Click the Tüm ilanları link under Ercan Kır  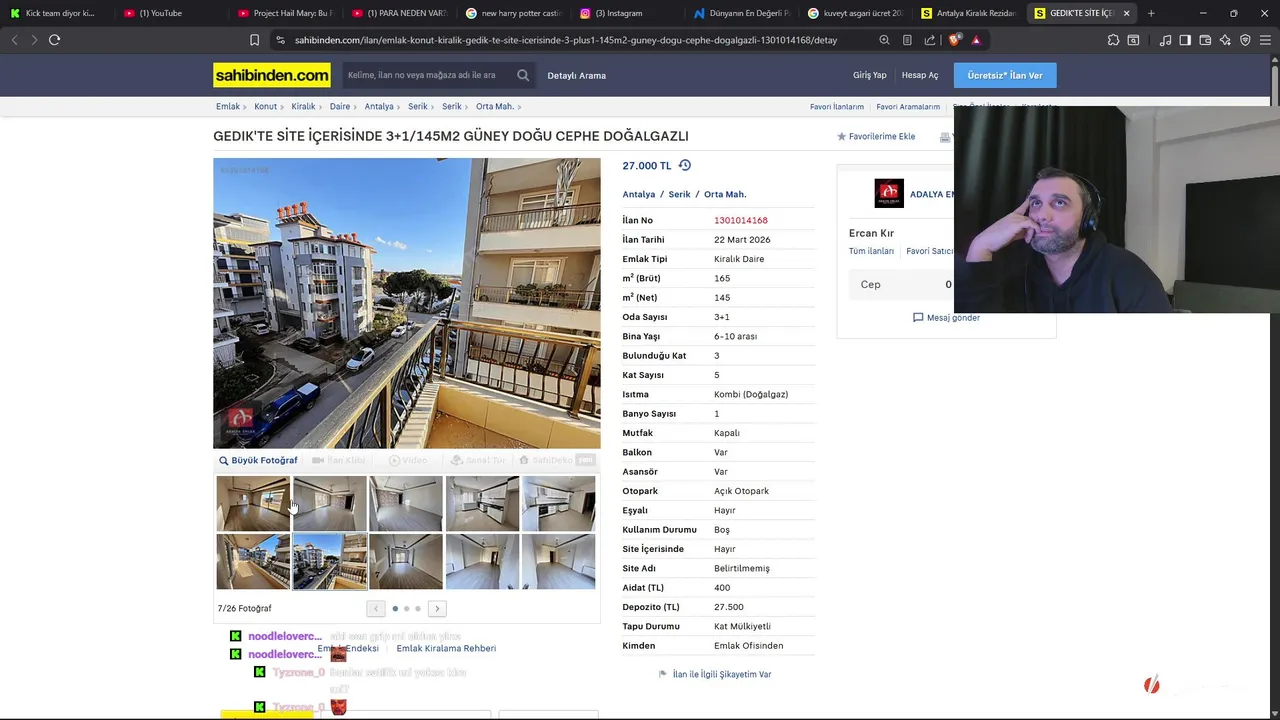pyautogui.click(x=871, y=251)
